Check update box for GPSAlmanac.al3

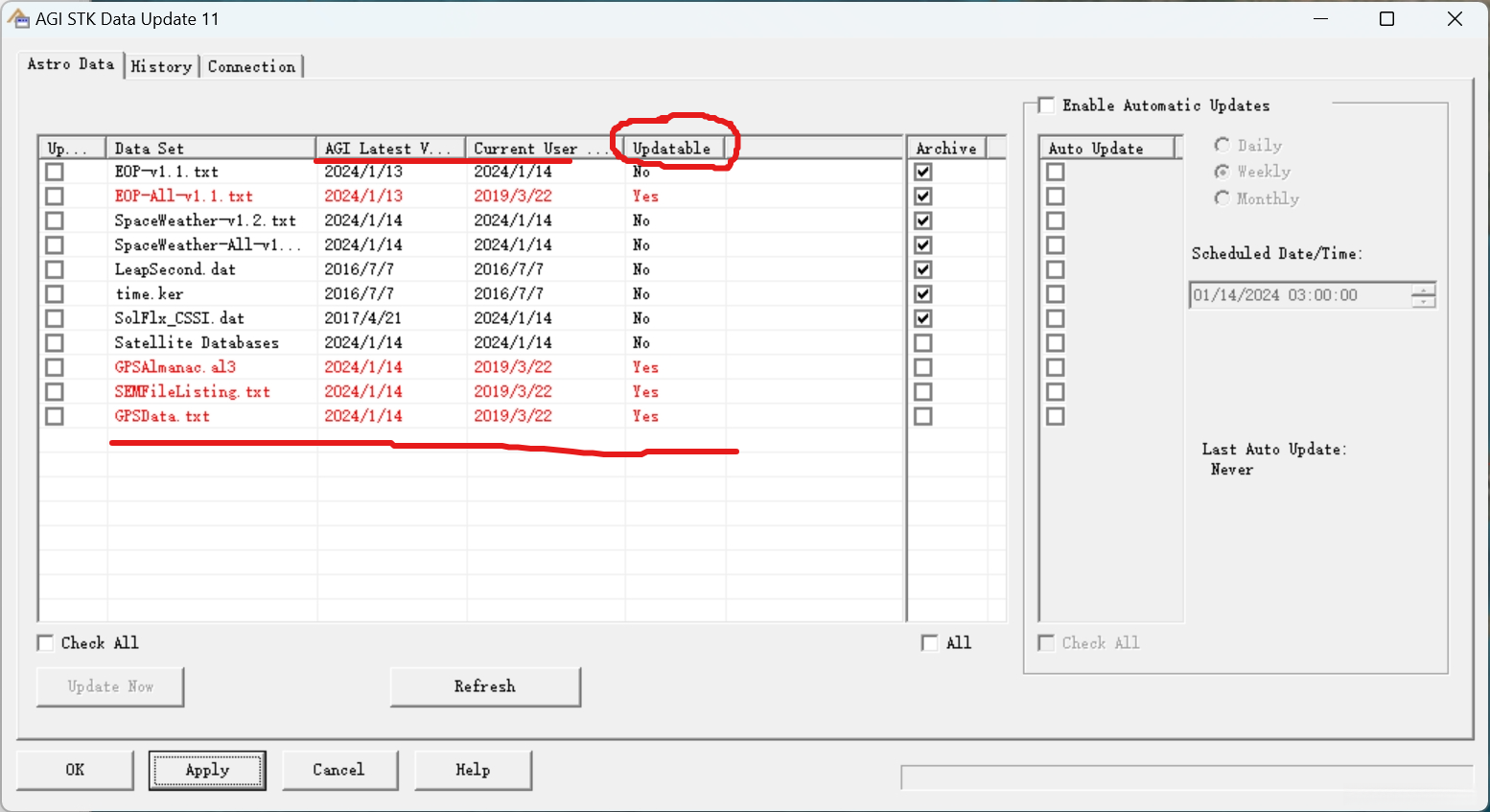(x=55, y=367)
